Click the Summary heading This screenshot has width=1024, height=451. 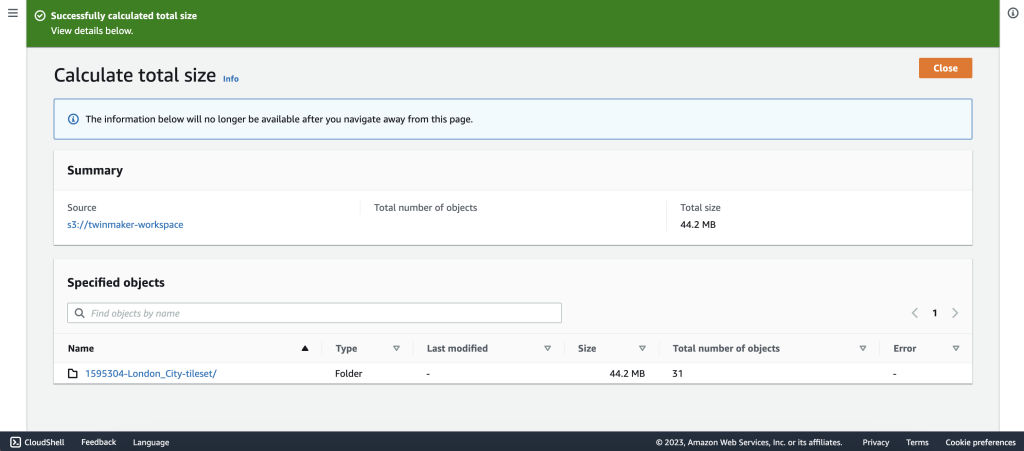95,170
